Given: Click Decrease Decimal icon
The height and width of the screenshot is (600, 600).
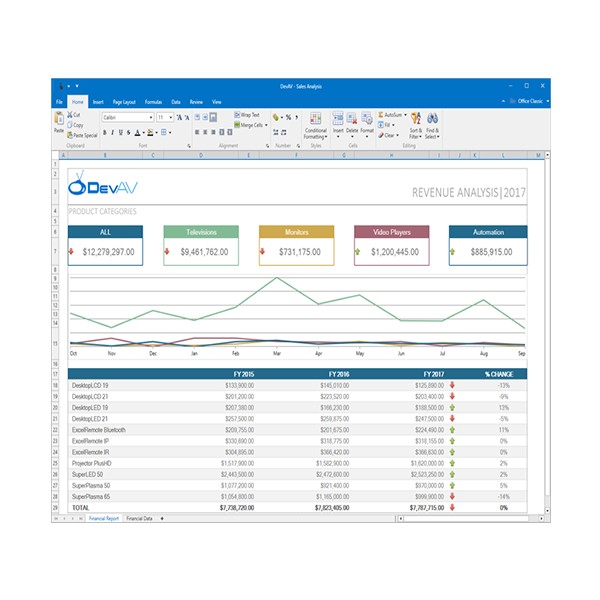Looking at the screenshot, I should pyautogui.click(x=284, y=132).
